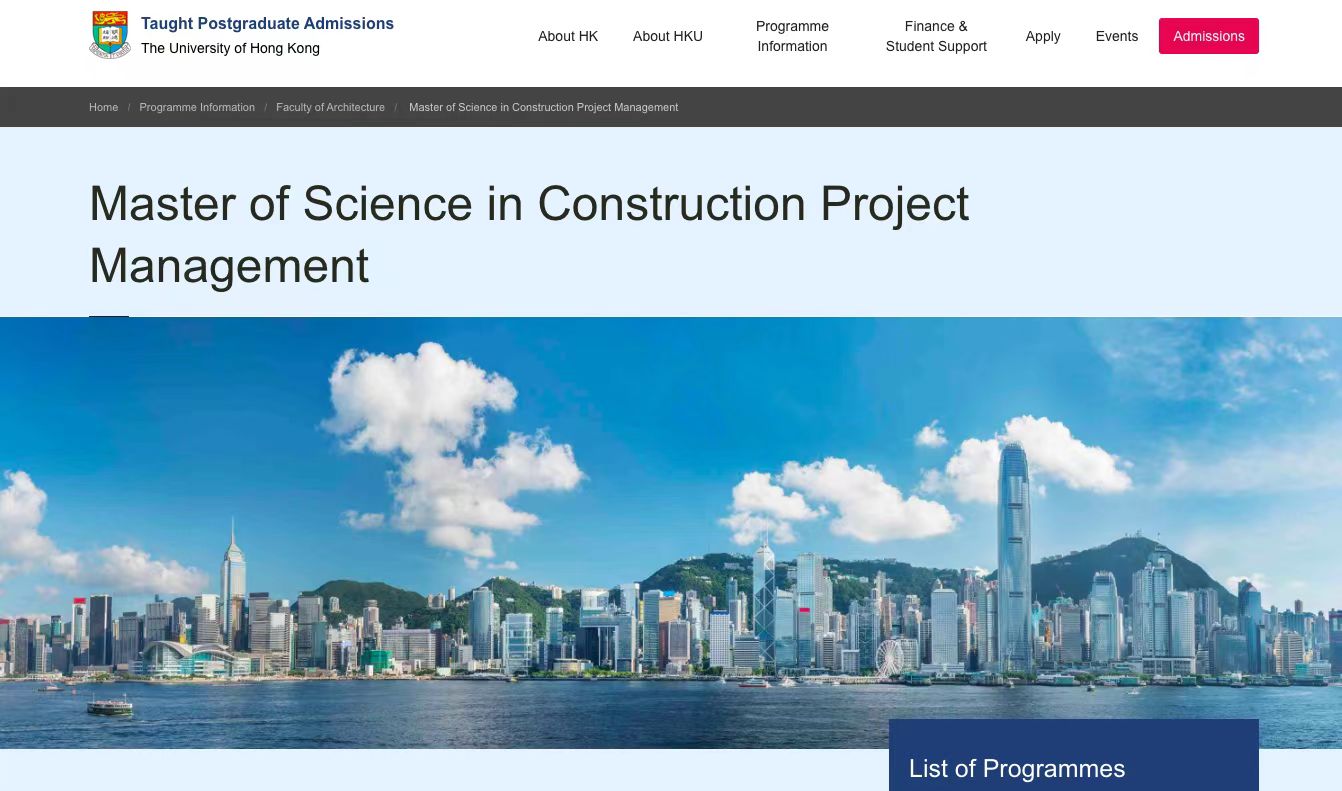Click the List of Programmes panel heading
The height and width of the screenshot is (791, 1342).
[x=1017, y=768]
